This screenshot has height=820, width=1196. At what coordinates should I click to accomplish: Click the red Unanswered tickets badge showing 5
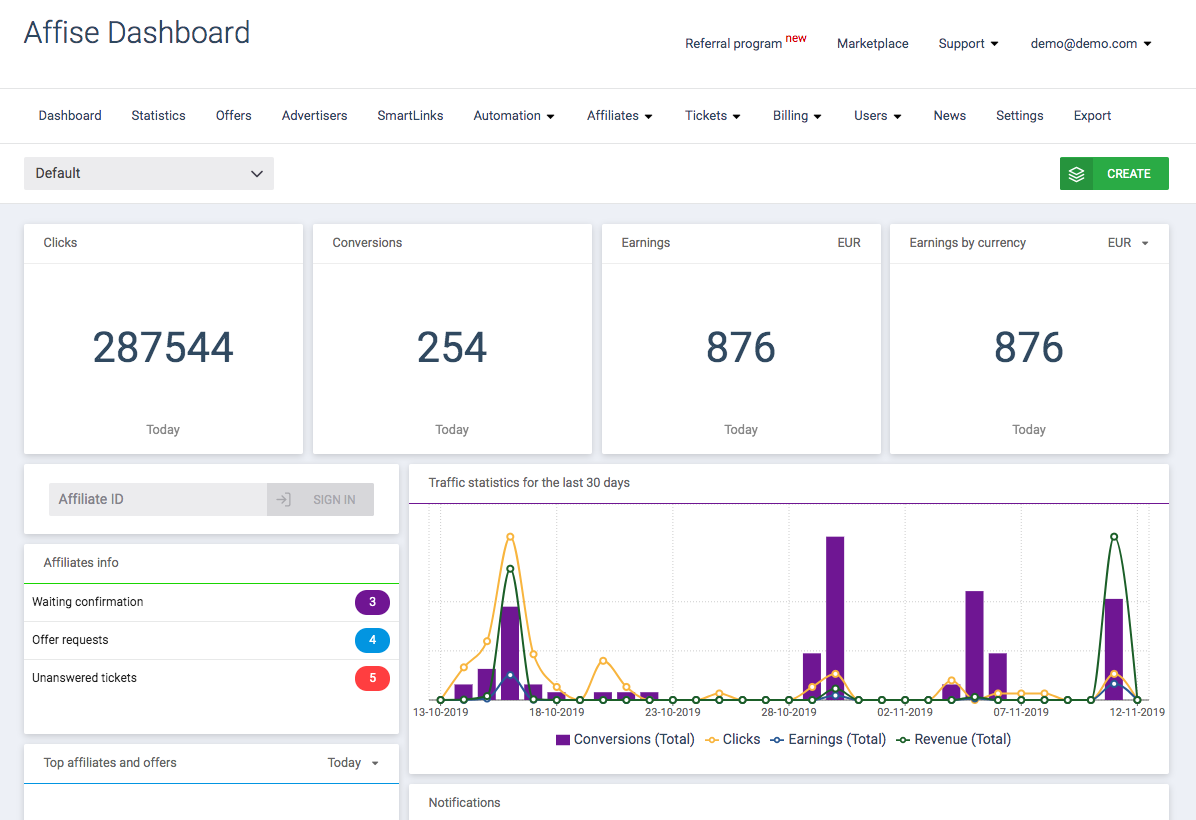(x=372, y=678)
